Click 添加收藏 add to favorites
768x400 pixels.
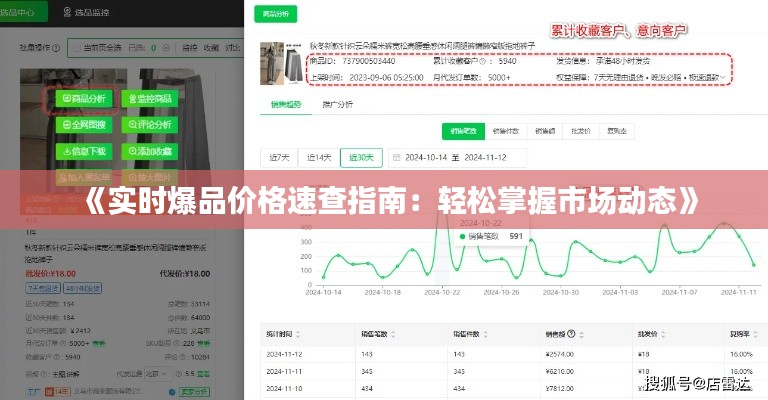point(148,151)
